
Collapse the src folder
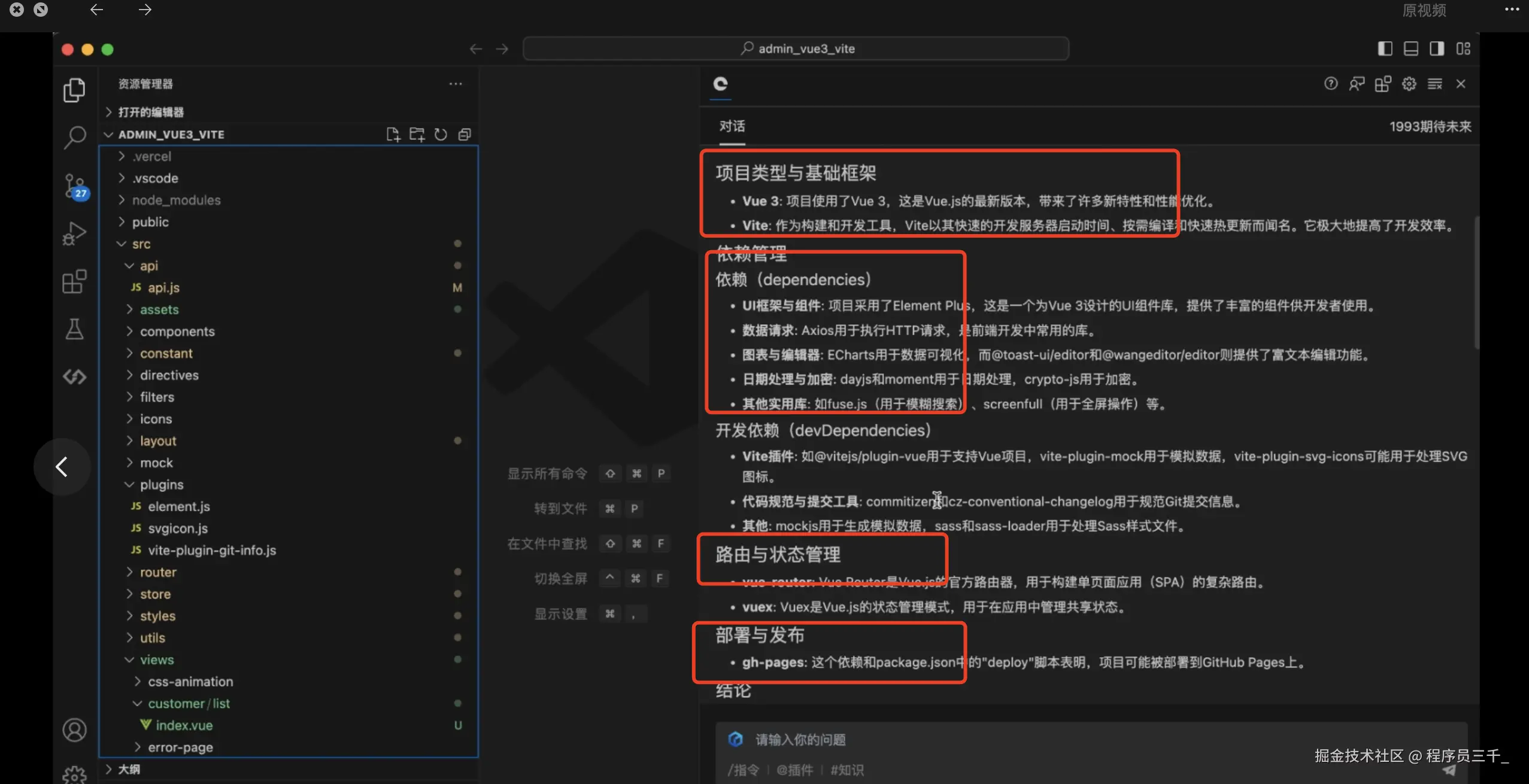coord(141,244)
